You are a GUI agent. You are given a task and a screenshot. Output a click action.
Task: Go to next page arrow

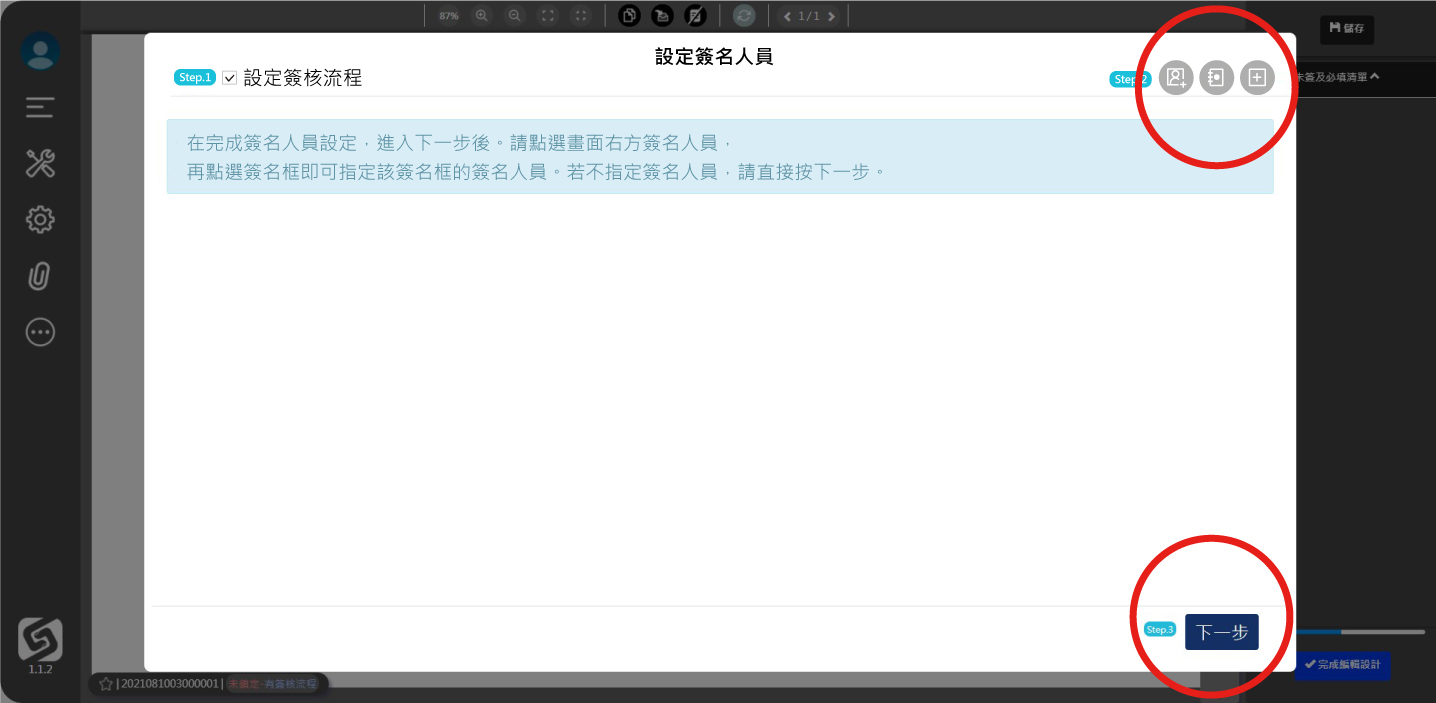[x=832, y=16]
